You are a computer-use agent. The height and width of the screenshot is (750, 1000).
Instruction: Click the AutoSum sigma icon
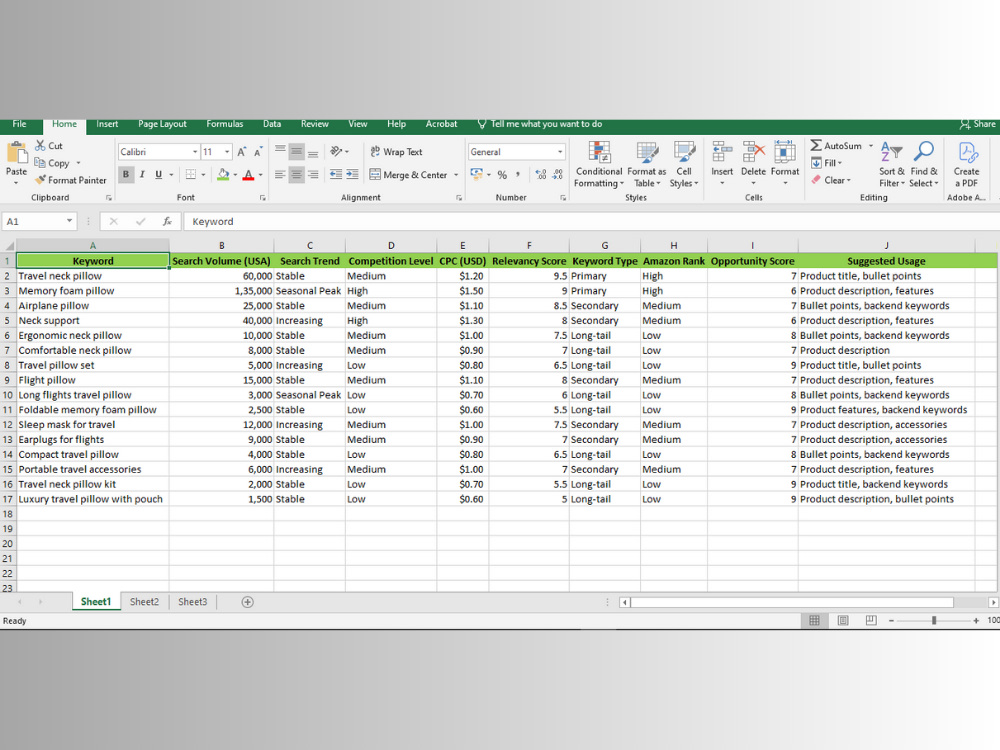click(x=816, y=145)
